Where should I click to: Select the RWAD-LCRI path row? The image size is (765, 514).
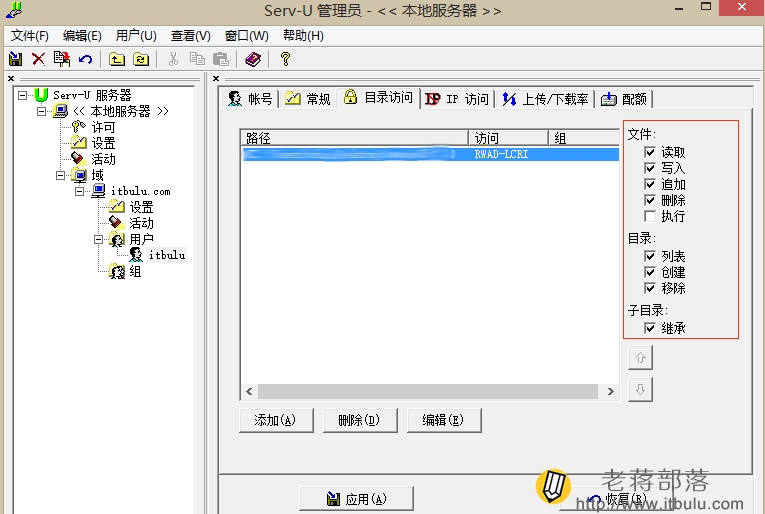pos(430,154)
